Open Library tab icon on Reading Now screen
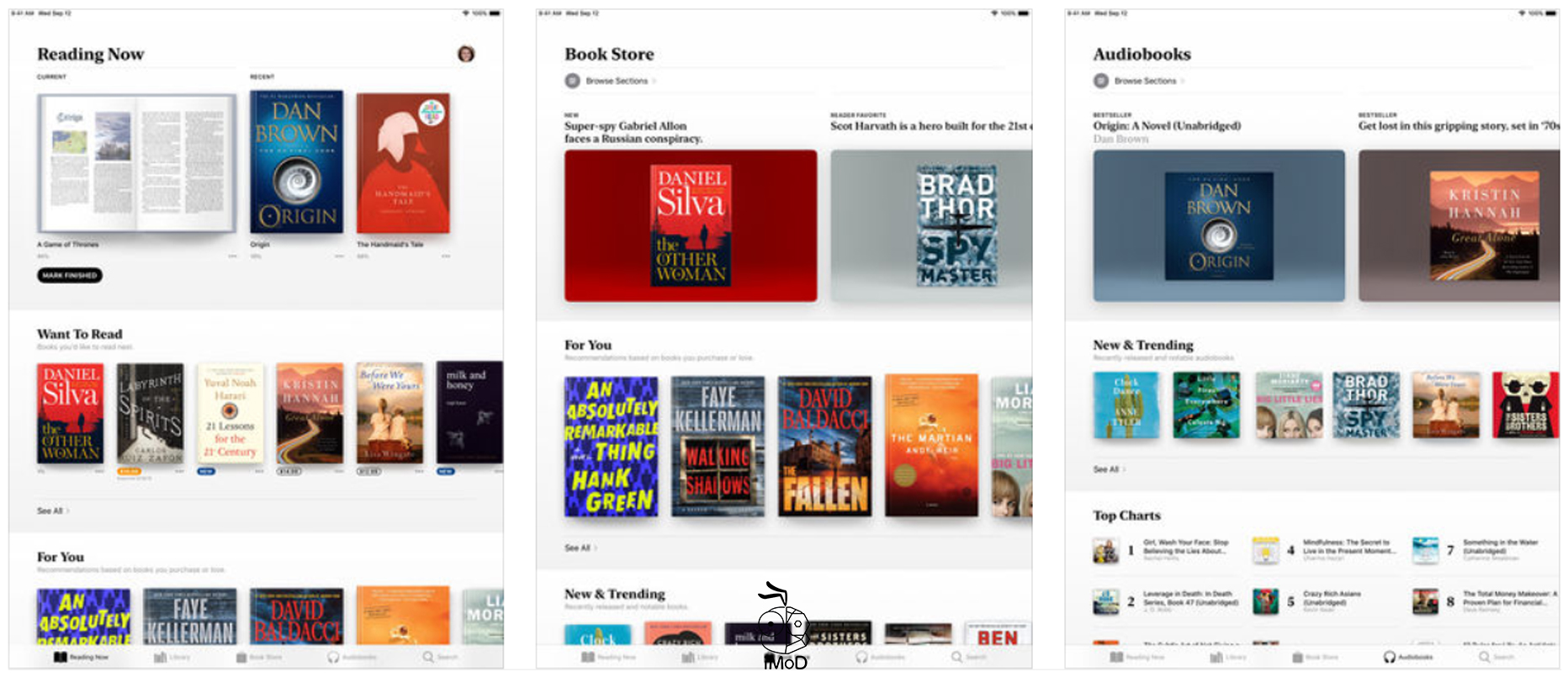This screenshot has height=677, width=1568. 161,657
